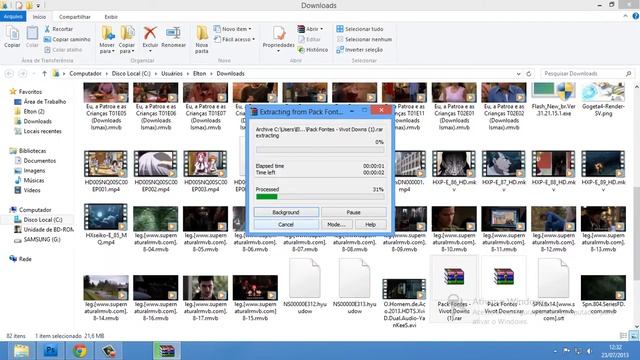Viewport: 640px width, 360px height.
Task: Open the Fácil acesso dropdown
Action: click(x=234, y=39)
